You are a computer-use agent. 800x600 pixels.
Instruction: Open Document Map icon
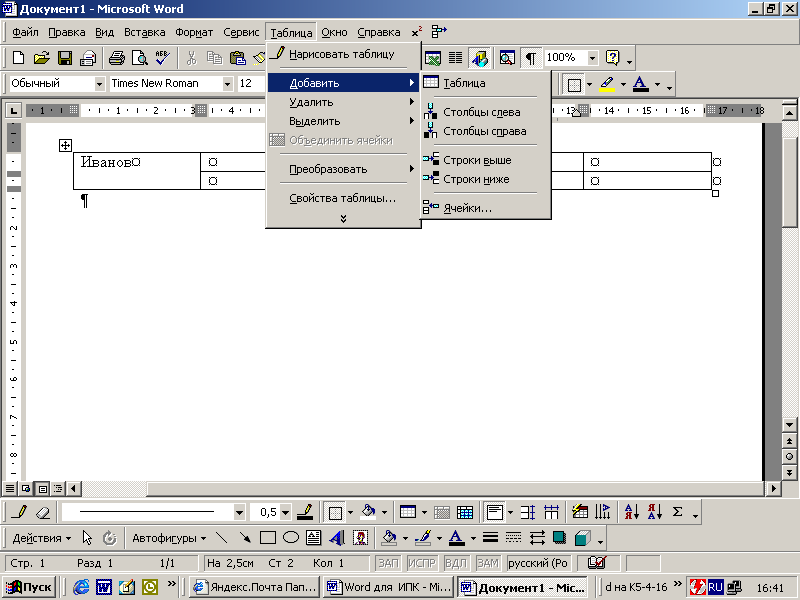tap(507, 58)
